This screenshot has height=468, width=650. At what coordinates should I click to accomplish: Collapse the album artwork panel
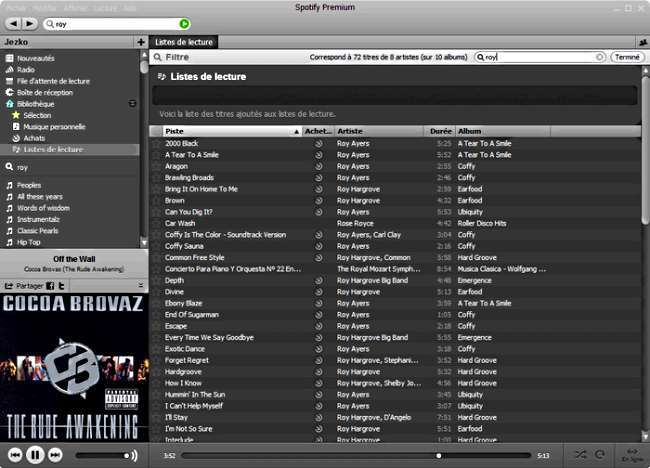click(x=141, y=285)
